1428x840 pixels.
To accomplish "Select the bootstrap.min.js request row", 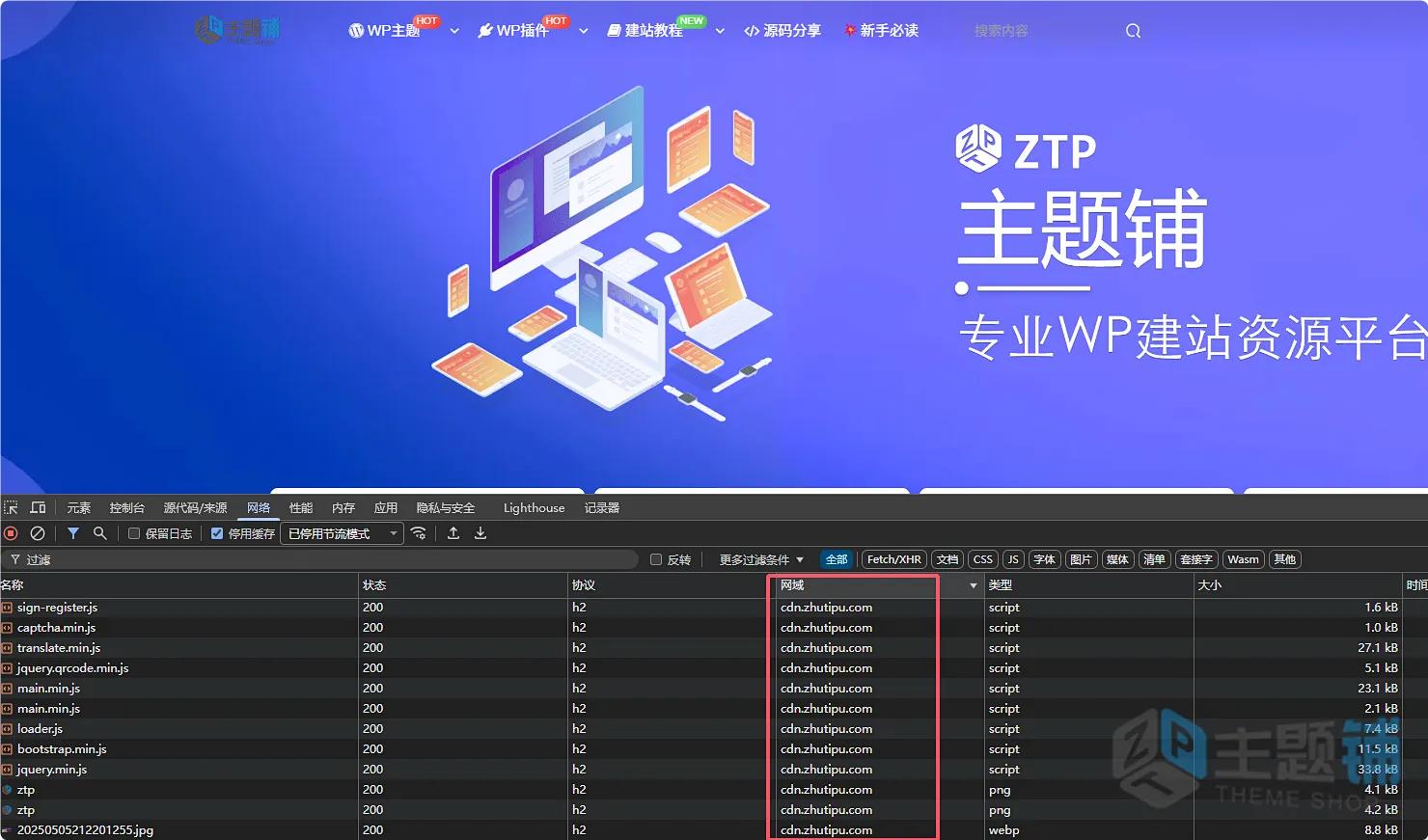I will click(714, 749).
